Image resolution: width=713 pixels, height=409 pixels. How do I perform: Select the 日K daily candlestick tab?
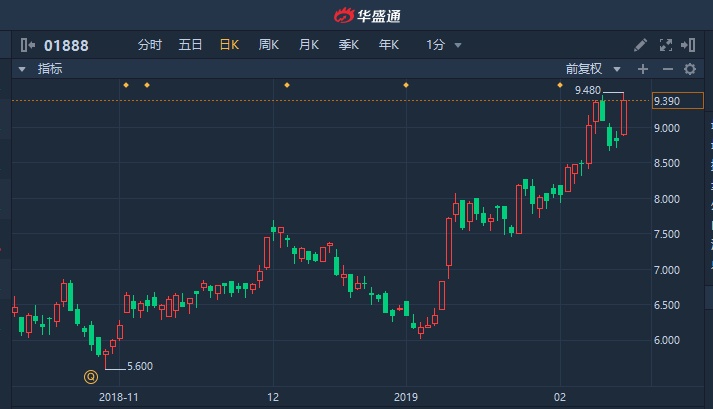click(x=229, y=45)
